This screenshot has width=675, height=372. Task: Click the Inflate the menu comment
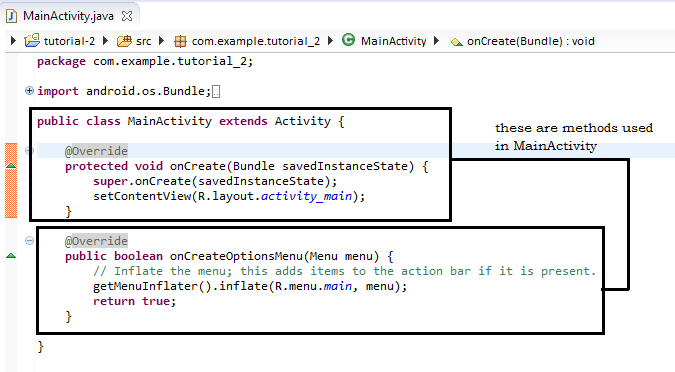click(344, 271)
